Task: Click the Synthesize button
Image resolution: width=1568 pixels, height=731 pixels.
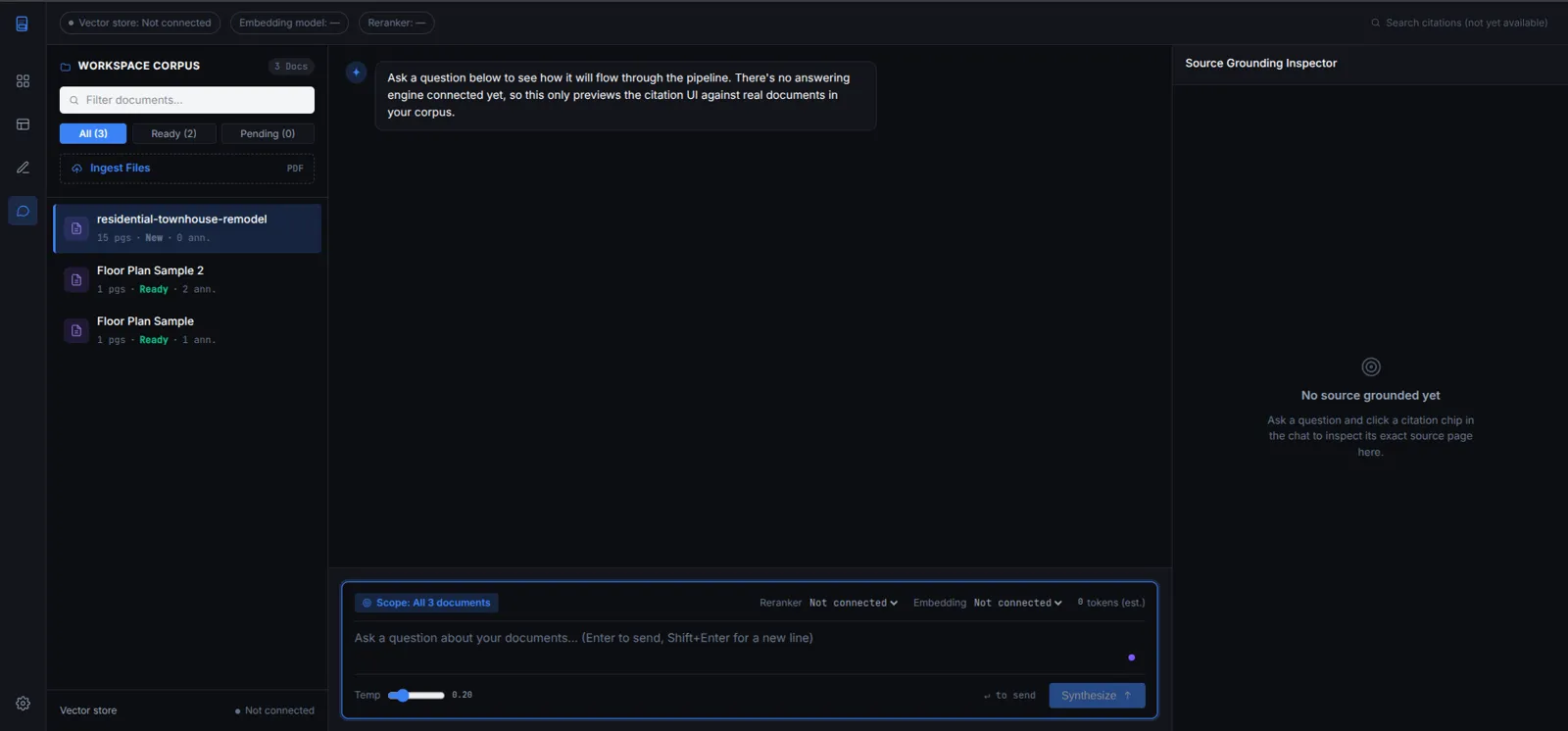Action: click(x=1097, y=696)
